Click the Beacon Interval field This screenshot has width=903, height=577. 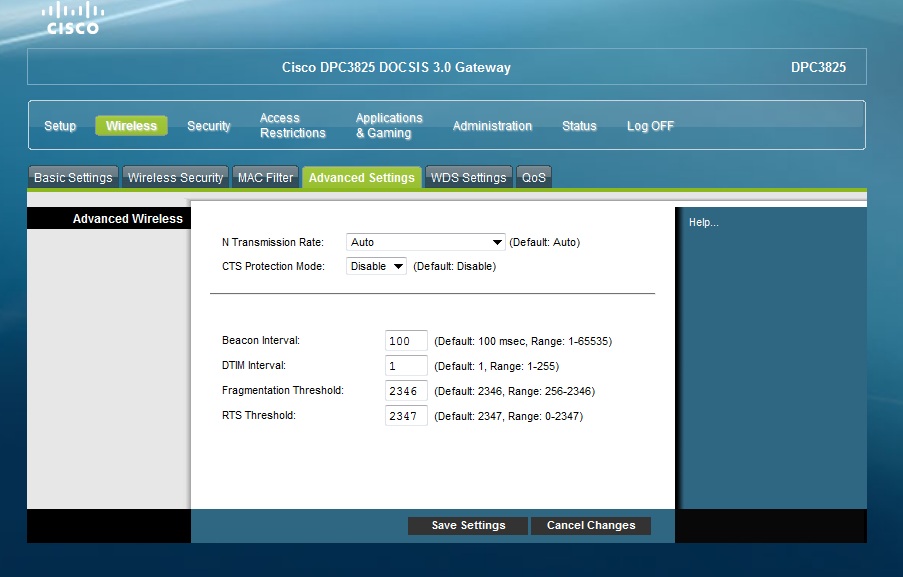[x=406, y=341]
